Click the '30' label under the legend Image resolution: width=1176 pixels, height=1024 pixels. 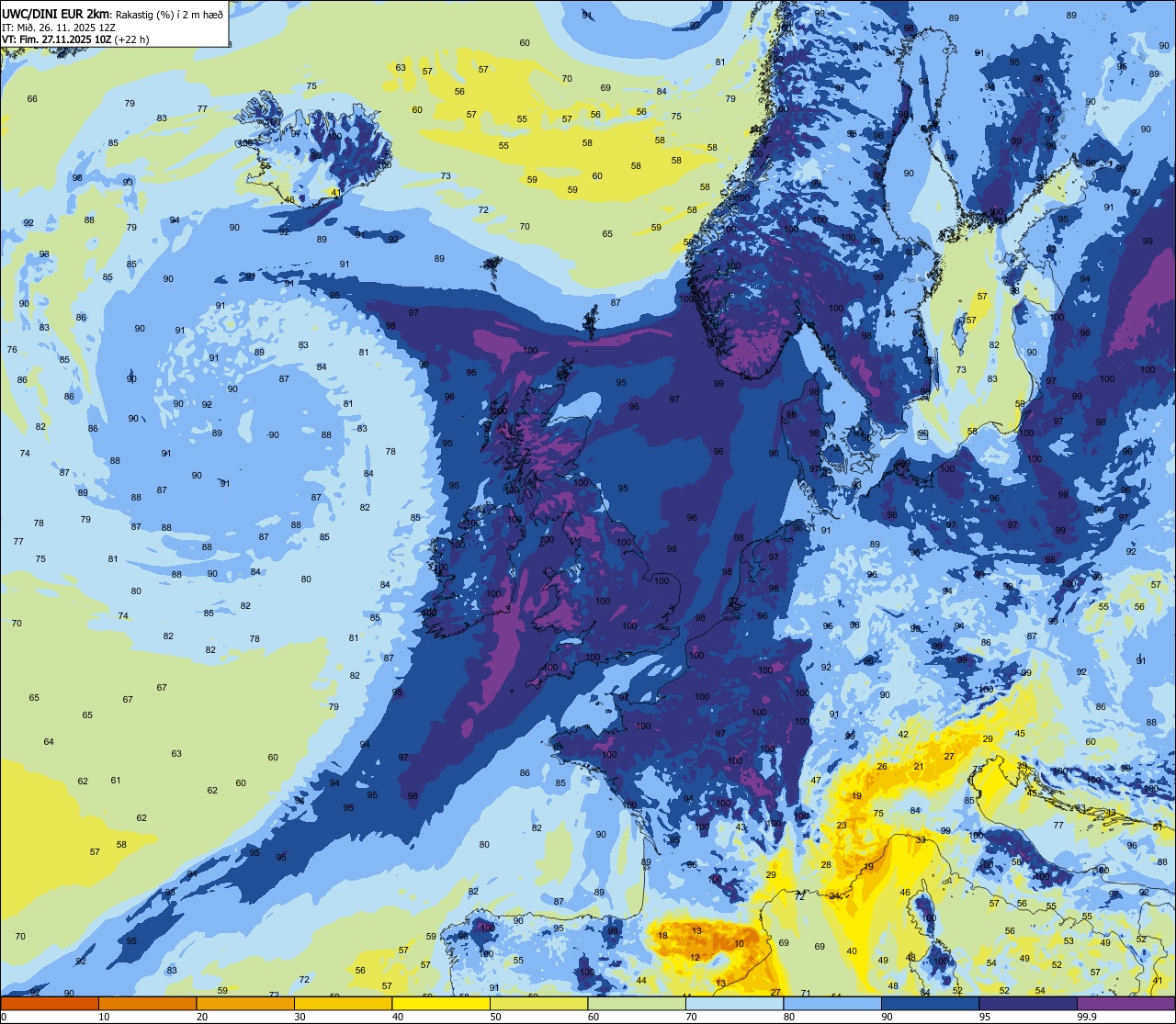click(300, 1017)
